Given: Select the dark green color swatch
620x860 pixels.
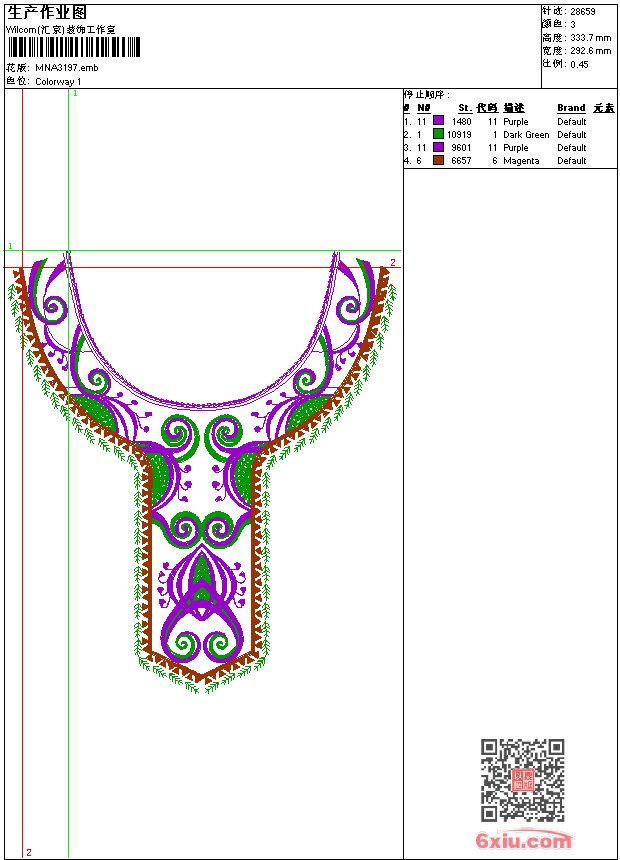Looking at the screenshot, I should 438,134.
